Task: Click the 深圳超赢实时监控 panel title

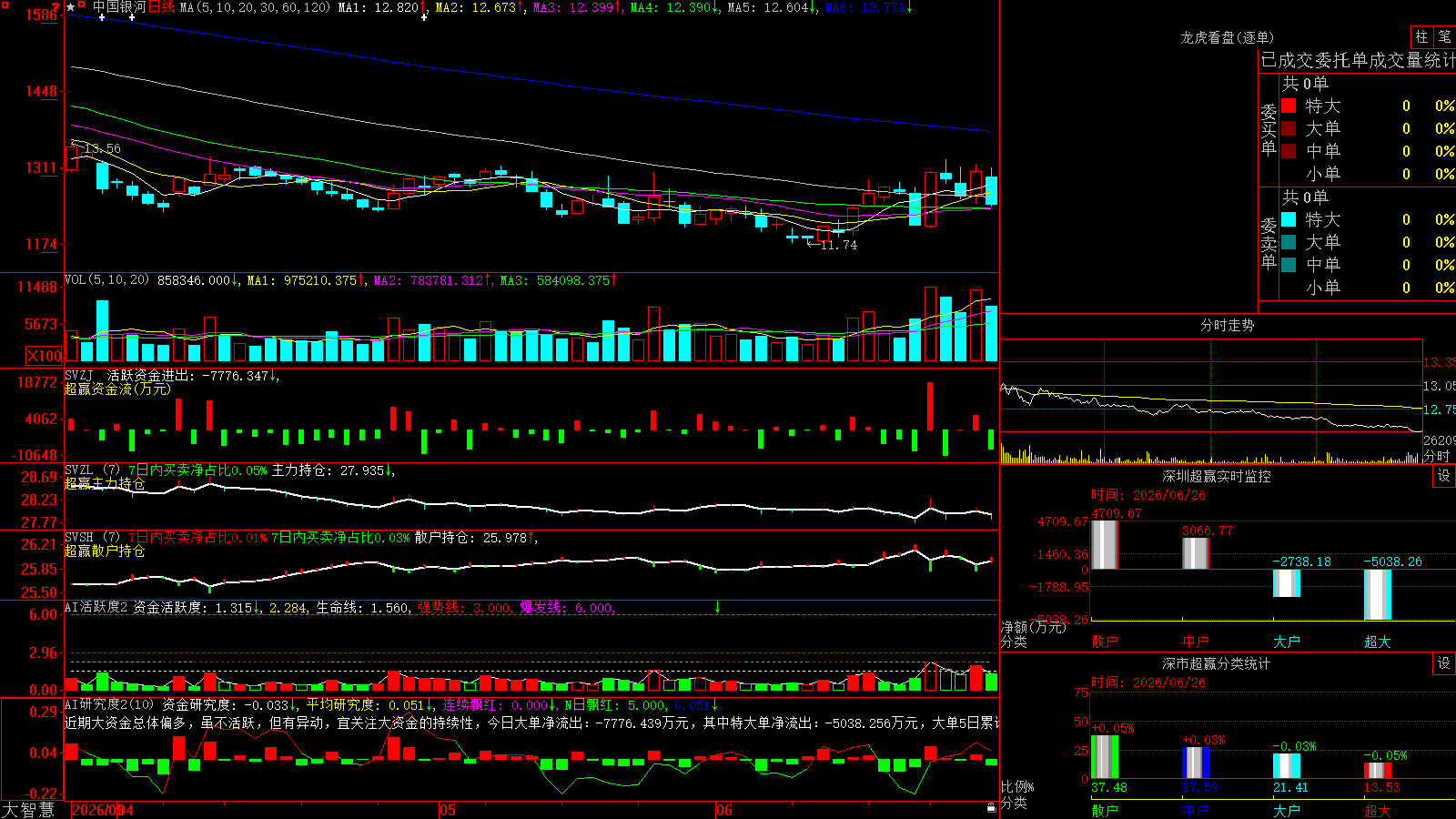Action: click(1217, 476)
